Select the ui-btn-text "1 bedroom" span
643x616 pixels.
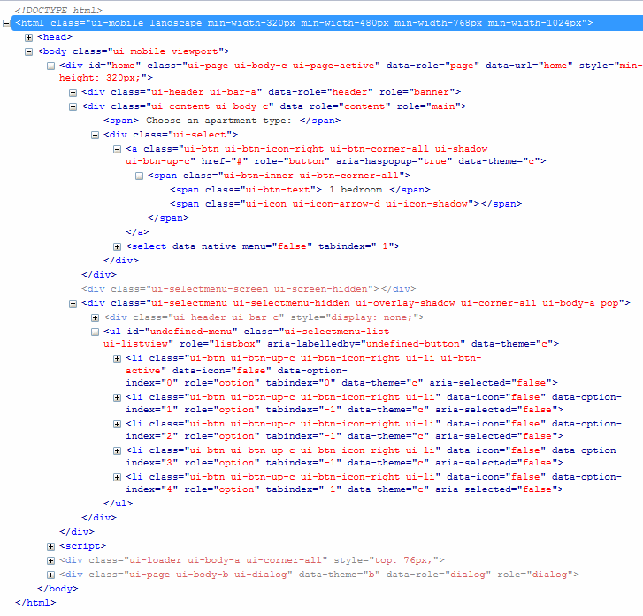[300, 190]
